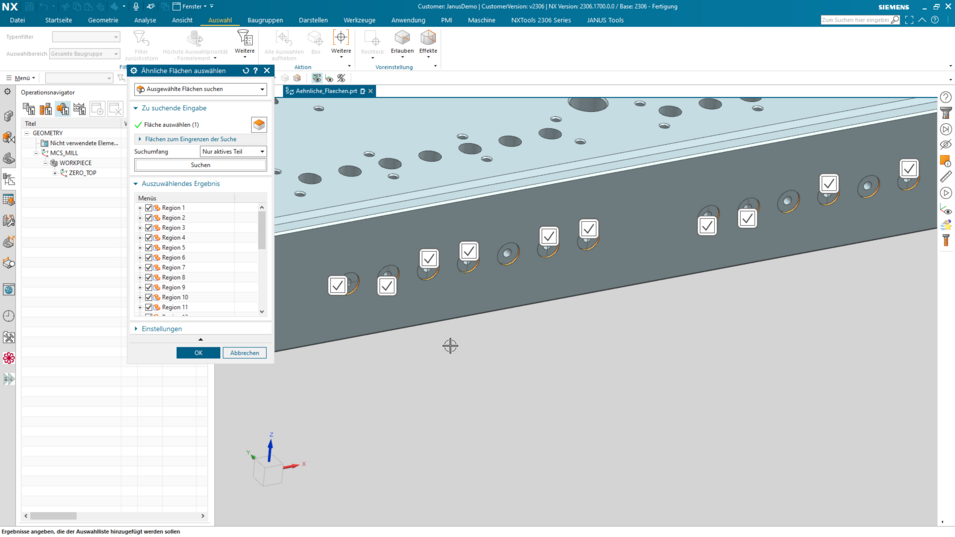Open the Typenfilter dropdown
This screenshot has height=537, width=955.
pyautogui.click(x=86, y=37)
